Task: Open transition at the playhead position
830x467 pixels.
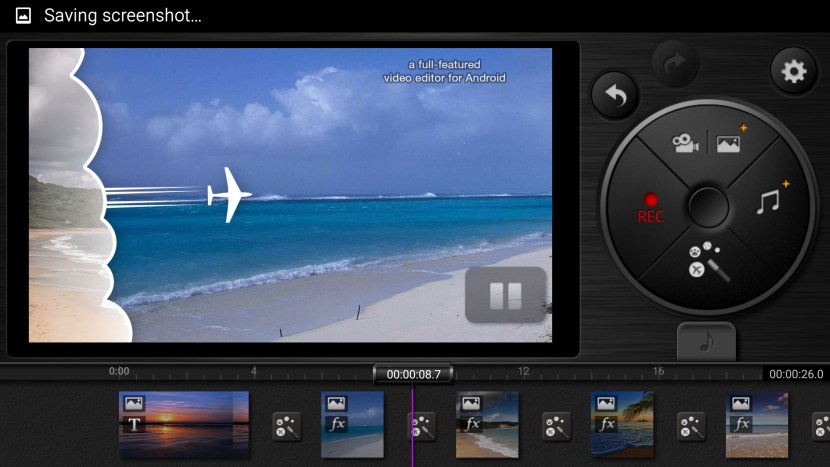Action: [422, 427]
